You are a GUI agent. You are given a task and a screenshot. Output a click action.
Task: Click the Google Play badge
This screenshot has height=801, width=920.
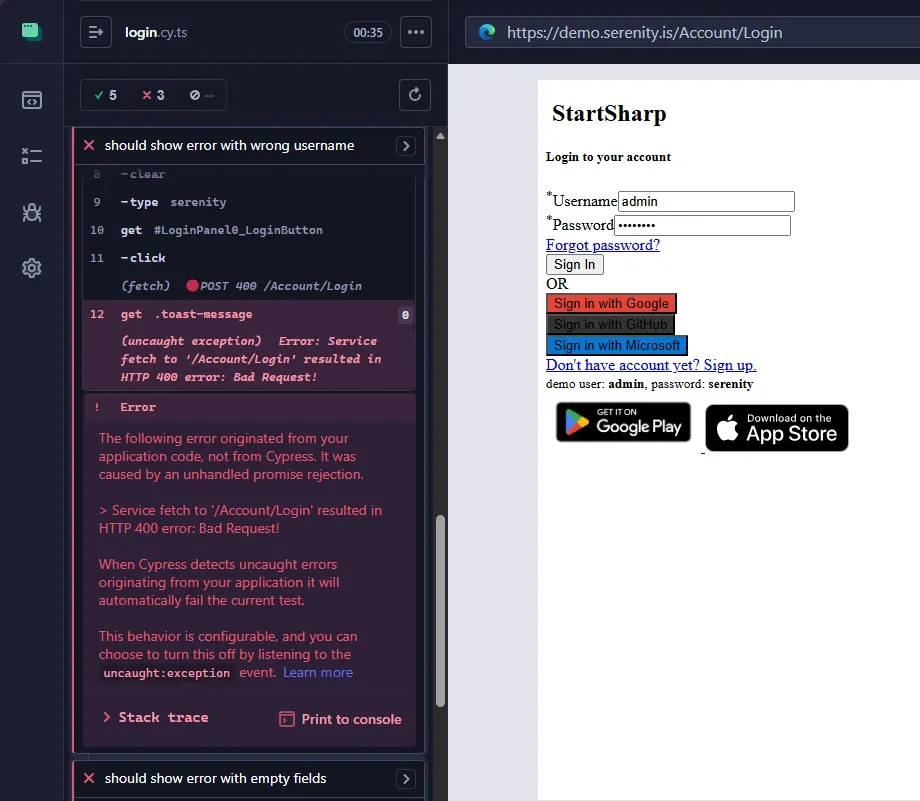coord(623,422)
